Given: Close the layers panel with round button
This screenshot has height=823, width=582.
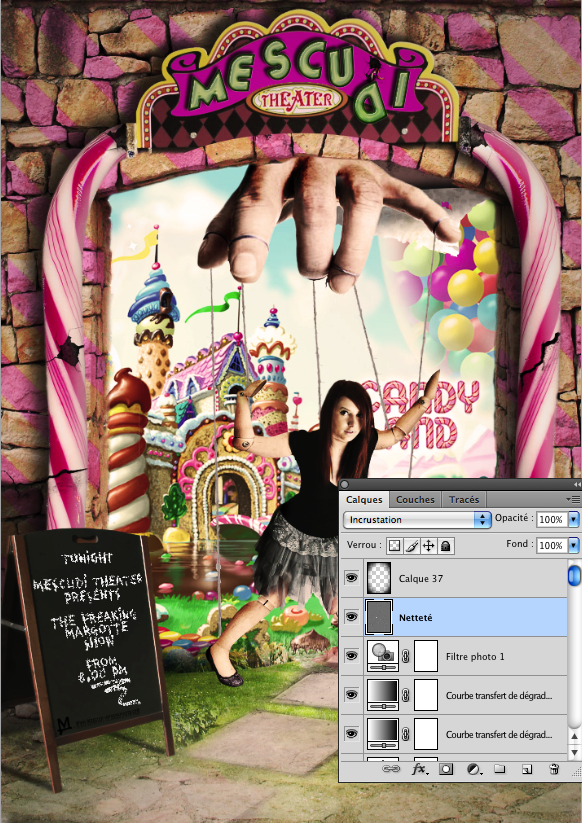Looking at the screenshot, I should (345, 484).
